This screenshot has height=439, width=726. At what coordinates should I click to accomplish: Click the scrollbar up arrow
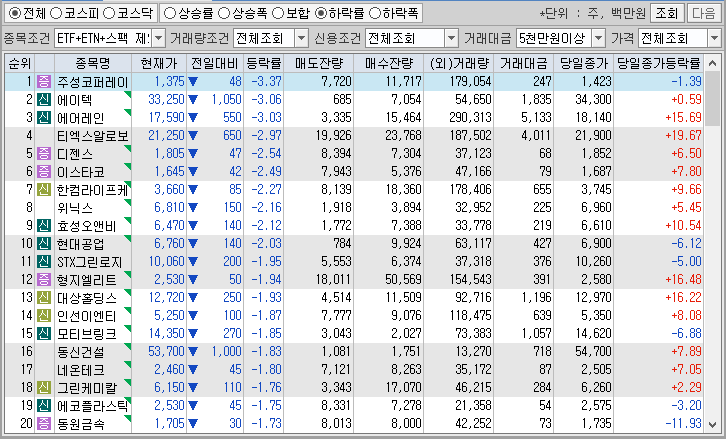click(x=712, y=63)
